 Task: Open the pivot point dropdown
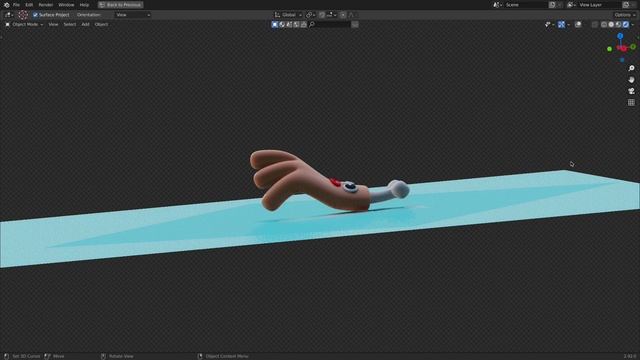pyautogui.click(x=311, y=15)
